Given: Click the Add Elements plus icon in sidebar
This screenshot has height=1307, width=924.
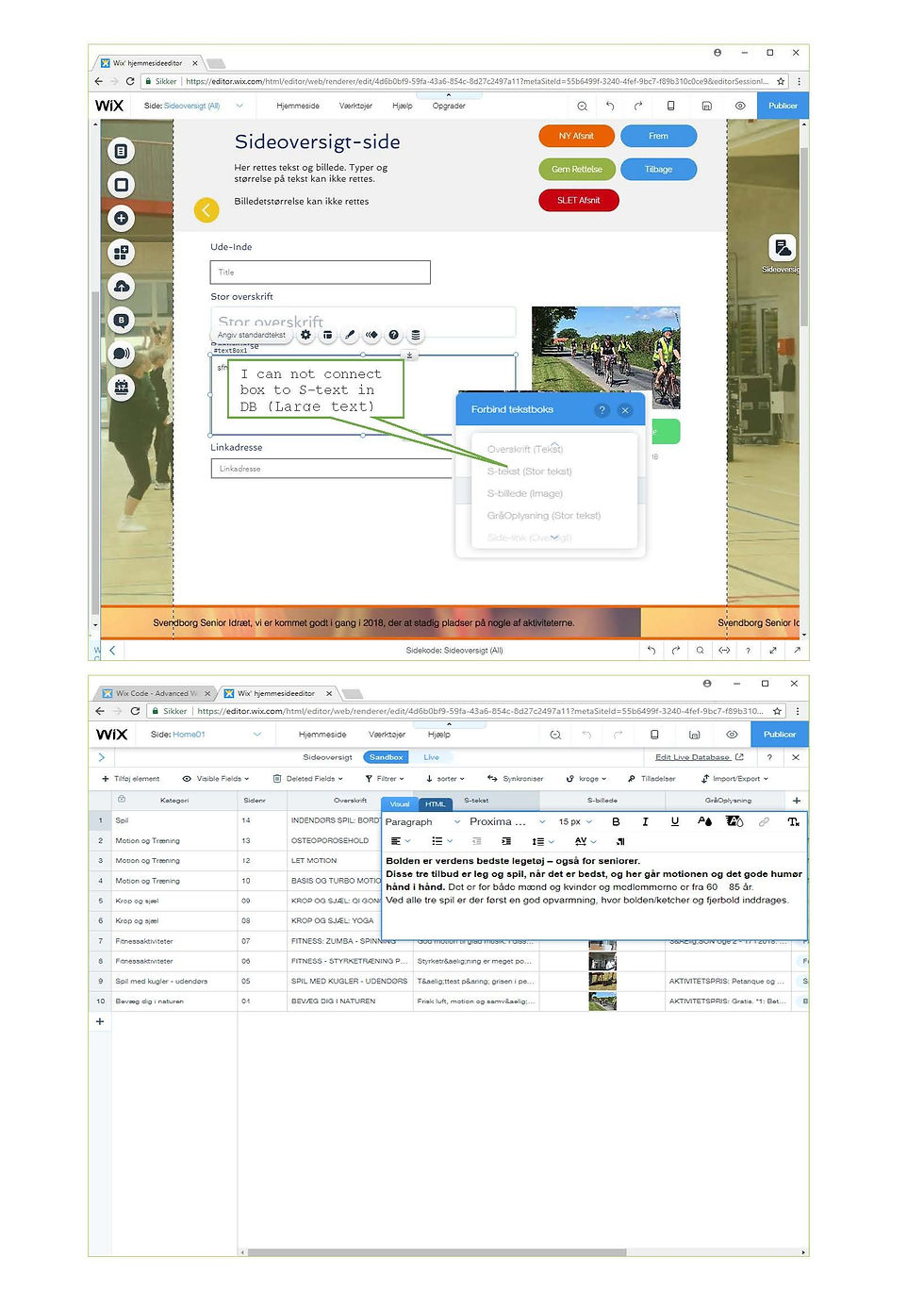Looking at the screenshot, I should 121,218.
